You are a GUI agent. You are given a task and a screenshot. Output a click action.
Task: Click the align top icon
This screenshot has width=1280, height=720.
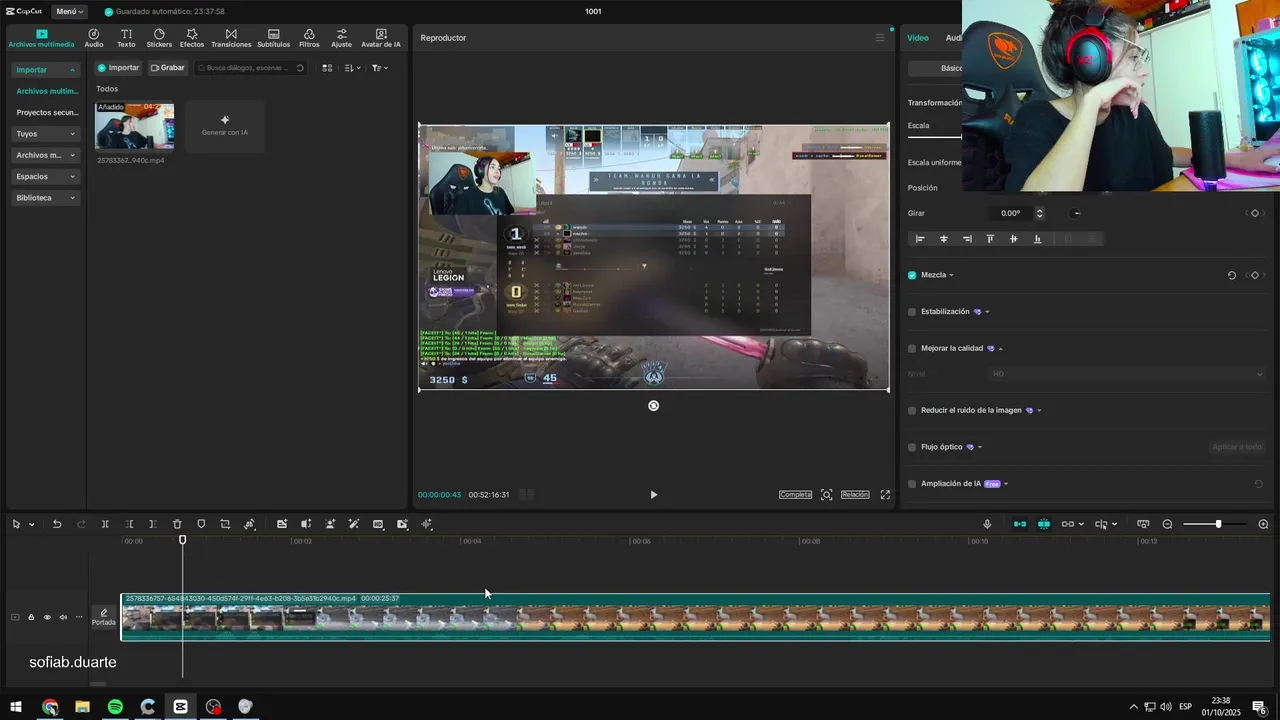click(x=990, y=239)
